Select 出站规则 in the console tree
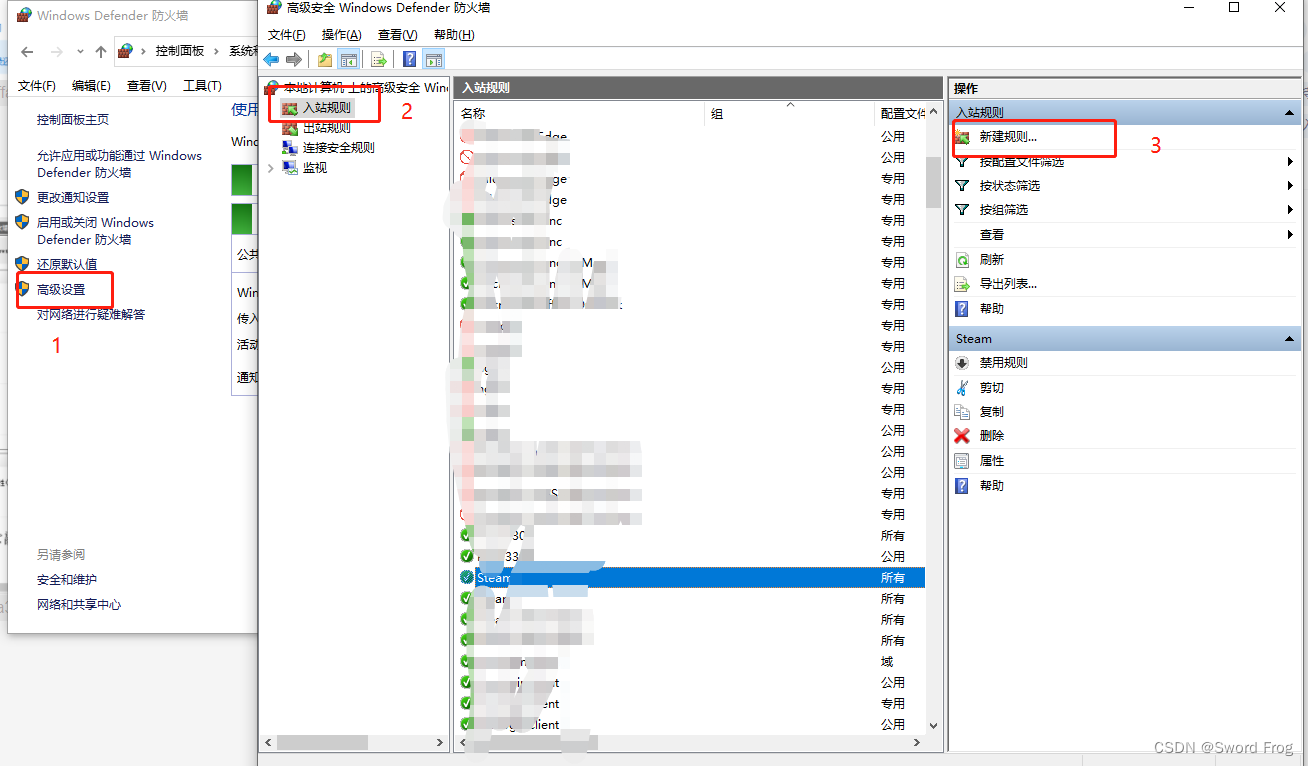The width and height of the screenshot is (1308, 766). click(x=326, y=127)
